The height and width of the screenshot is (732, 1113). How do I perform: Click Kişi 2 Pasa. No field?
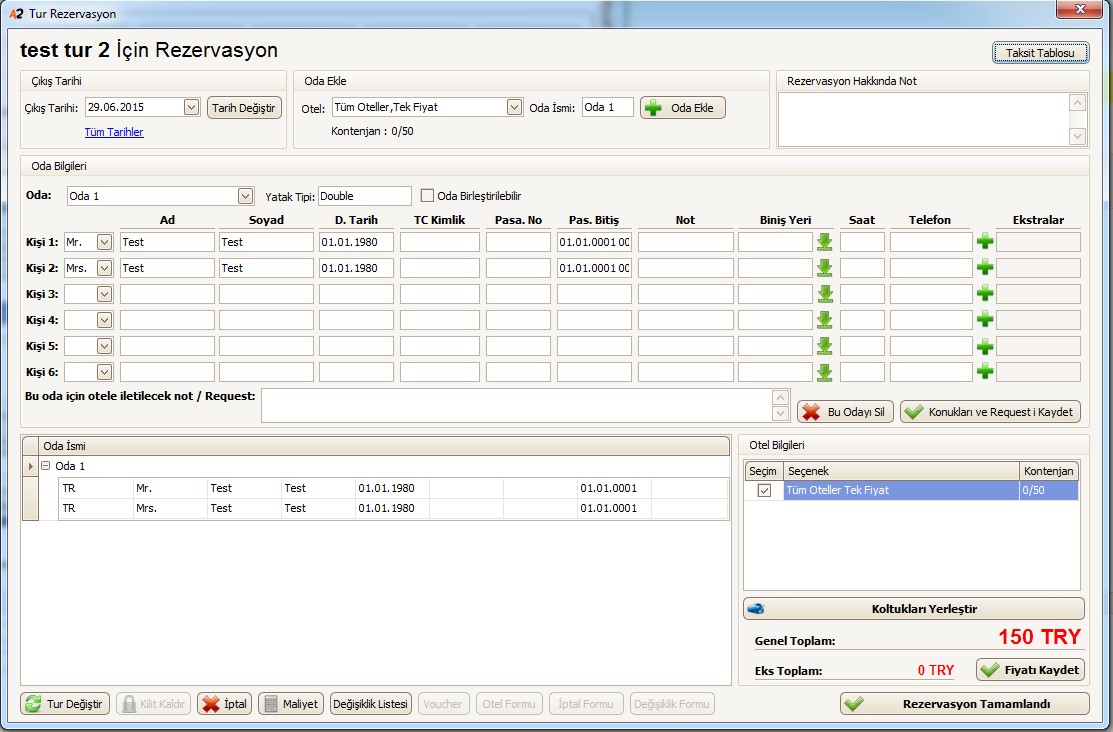[518, 268]
